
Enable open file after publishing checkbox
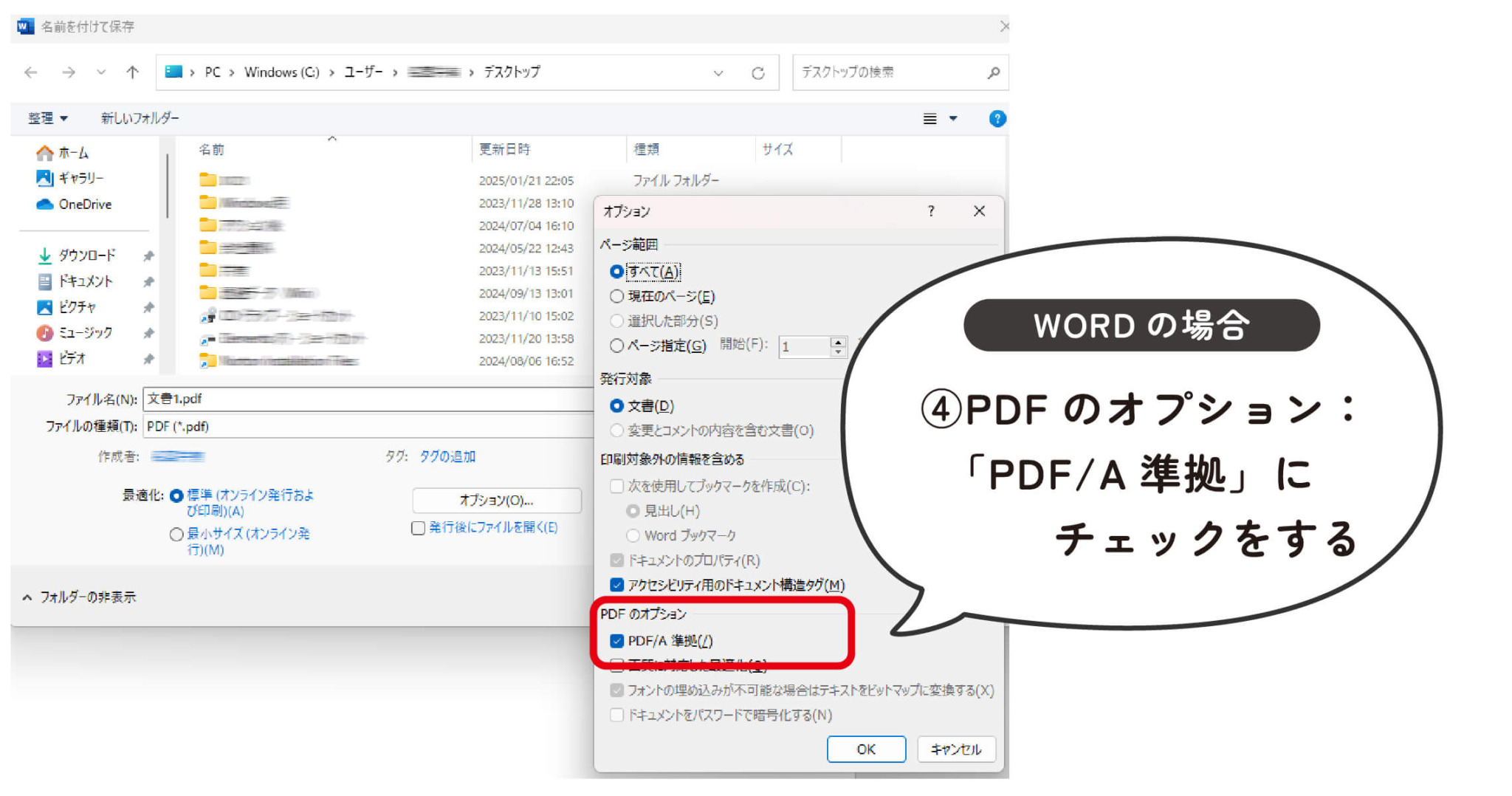pos(419,528)
